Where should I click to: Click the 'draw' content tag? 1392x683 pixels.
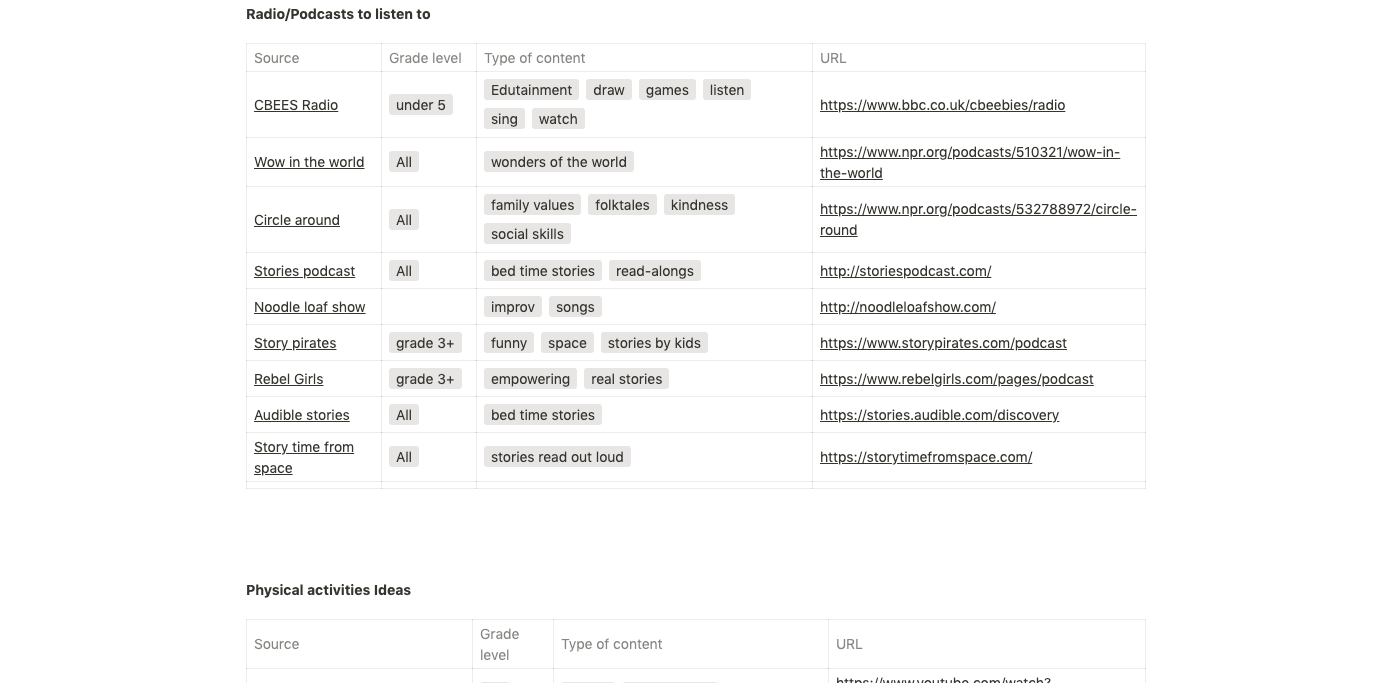[609, 90]
